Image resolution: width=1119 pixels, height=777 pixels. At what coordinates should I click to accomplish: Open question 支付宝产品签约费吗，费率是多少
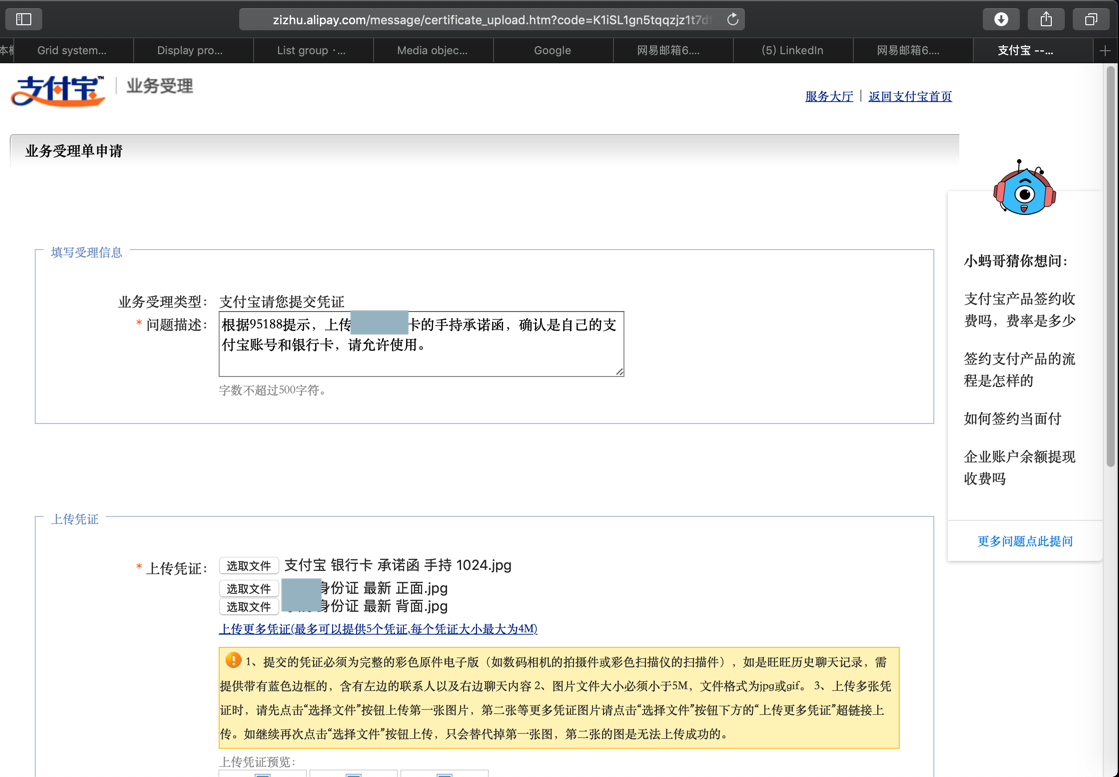[x=1019, y=310]
